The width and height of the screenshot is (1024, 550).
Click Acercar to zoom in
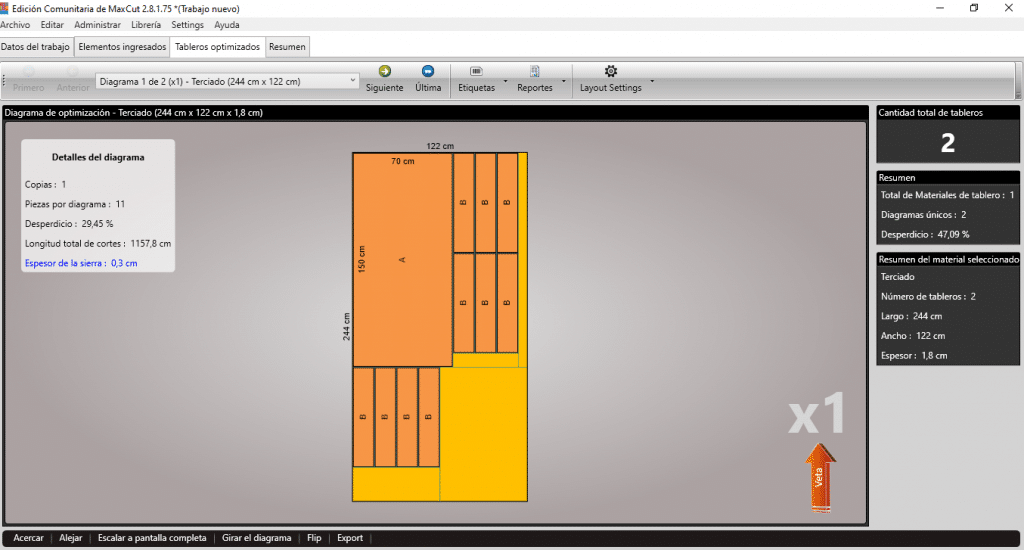(x=29, y=538)
